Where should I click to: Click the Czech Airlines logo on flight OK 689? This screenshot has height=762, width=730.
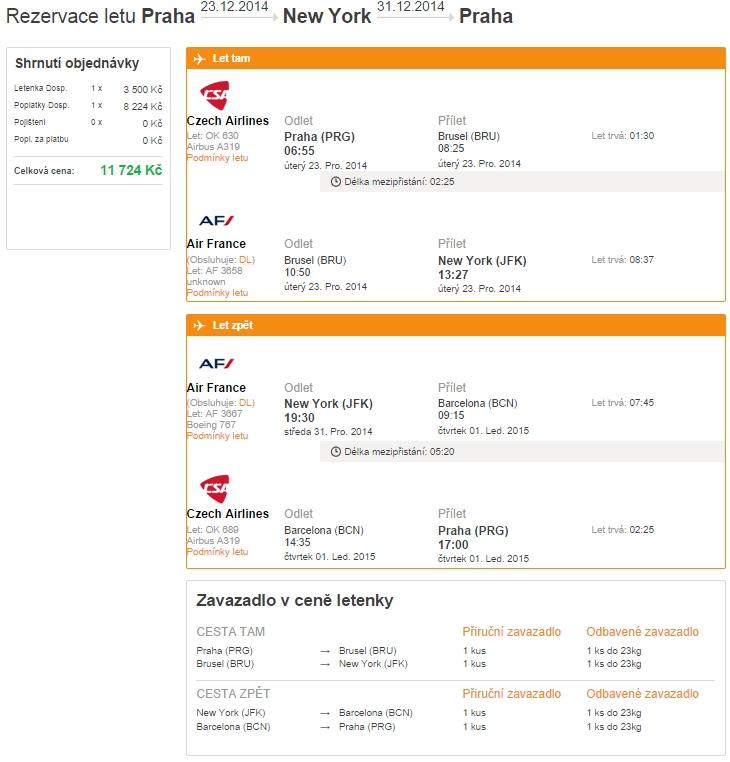pos(214,489)
